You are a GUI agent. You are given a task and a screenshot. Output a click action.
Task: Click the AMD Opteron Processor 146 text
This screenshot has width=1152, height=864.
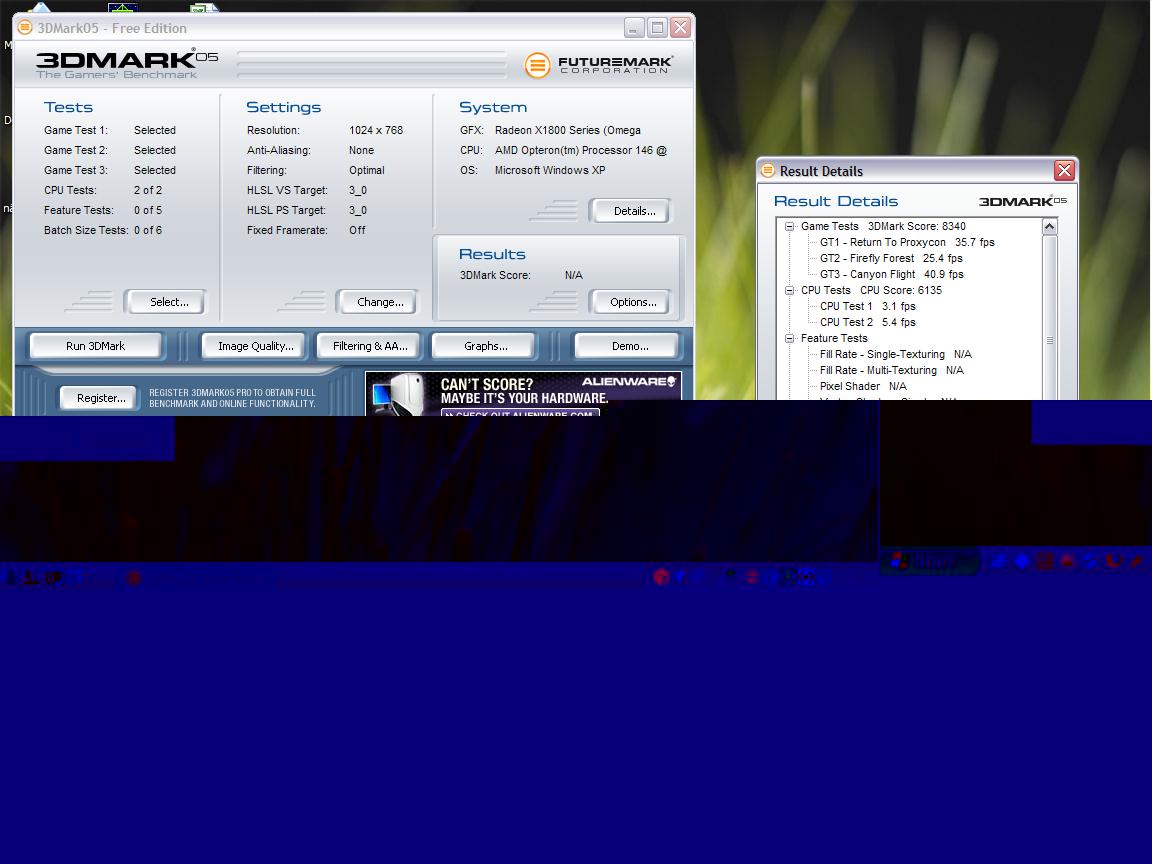580,150
